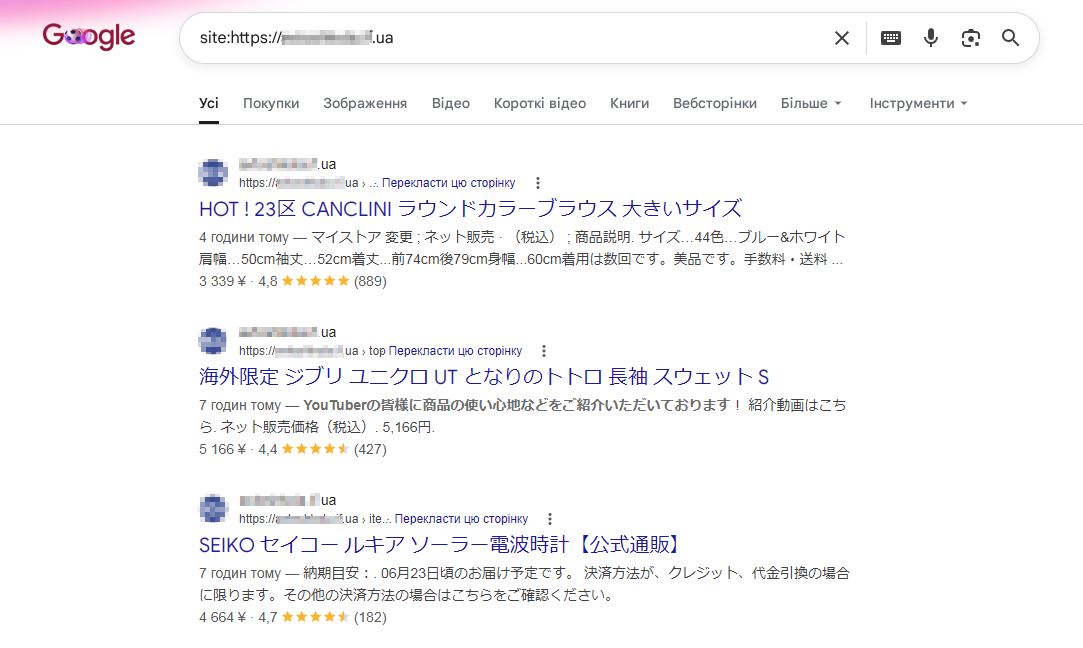This screenshot has height=648, width=1083.
Task: Click the price 4 664 ¥
Action: point(222,617)
